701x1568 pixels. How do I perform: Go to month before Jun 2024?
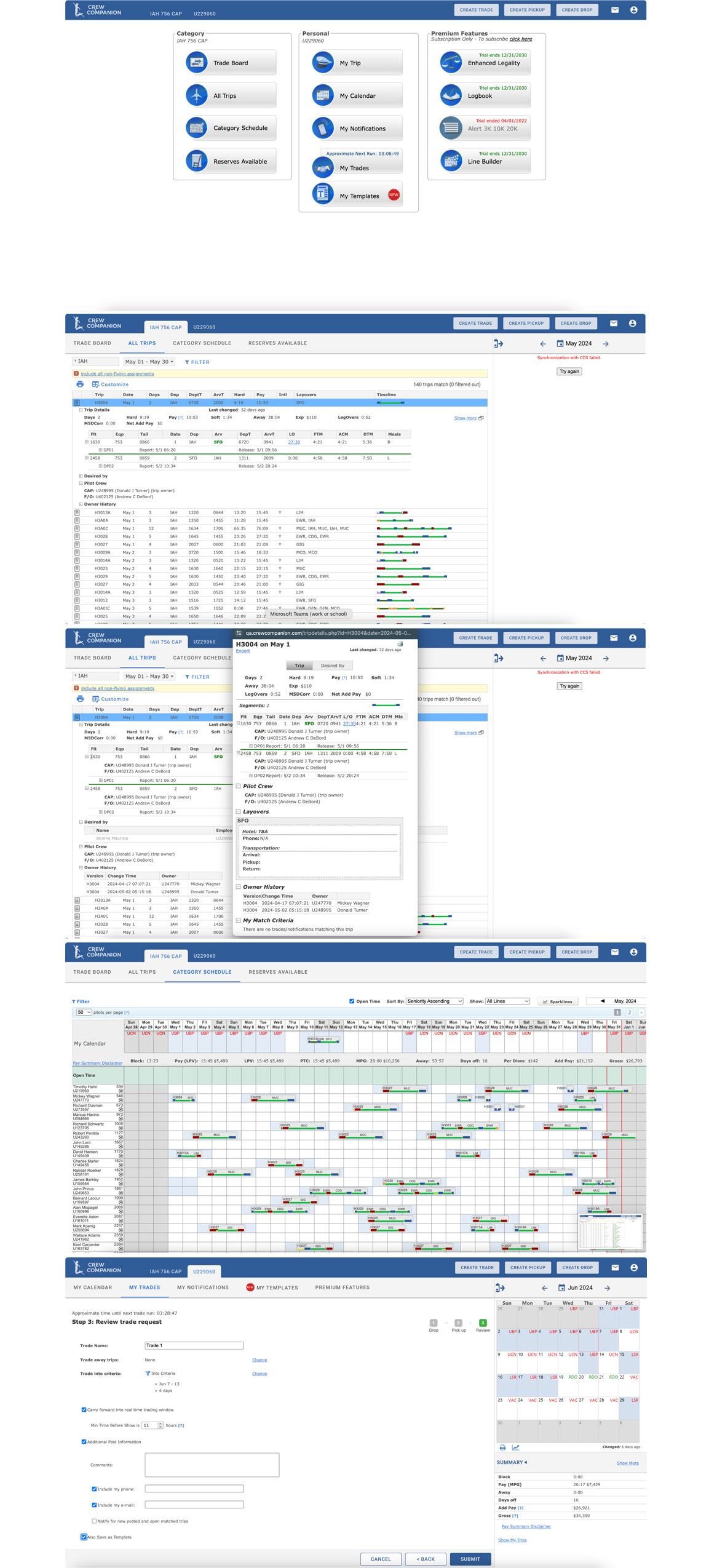pyautogui.click(x=544, y=1287)
